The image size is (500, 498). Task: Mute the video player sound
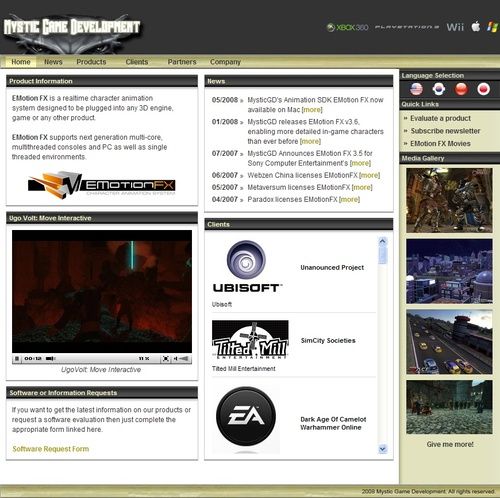[x=175, y=359]
